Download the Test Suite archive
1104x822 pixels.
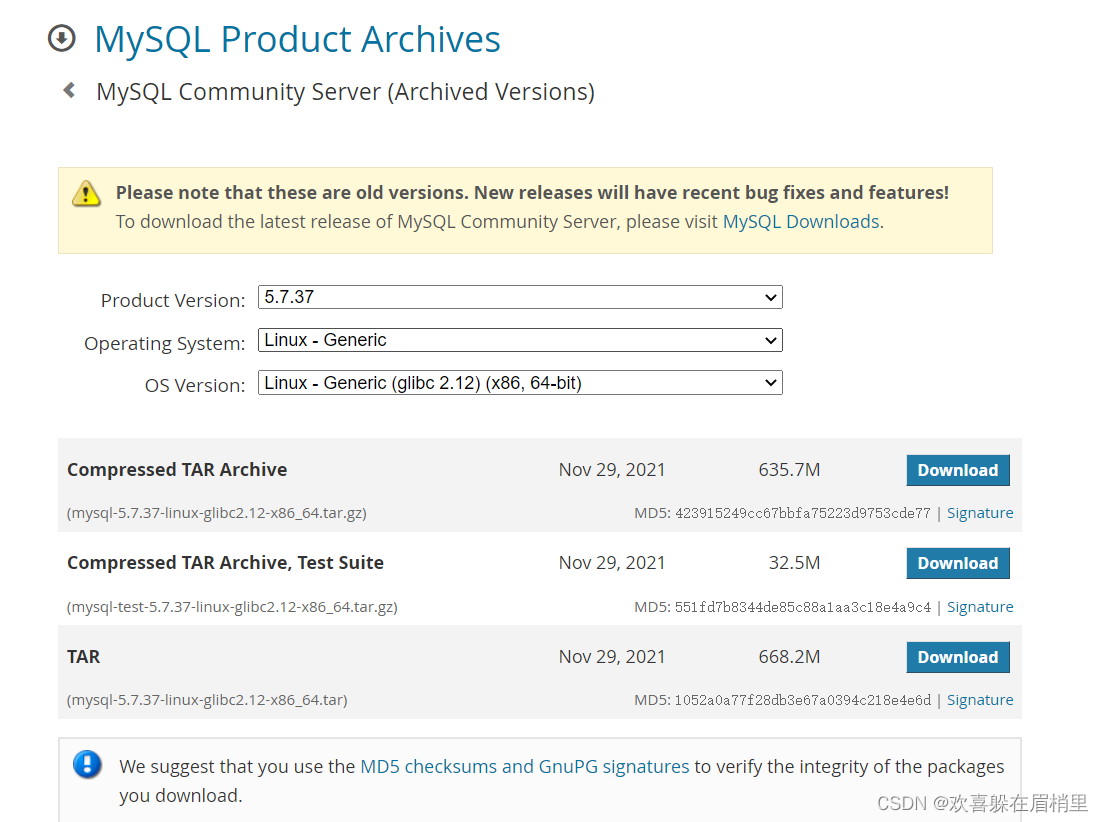(957, 563)
